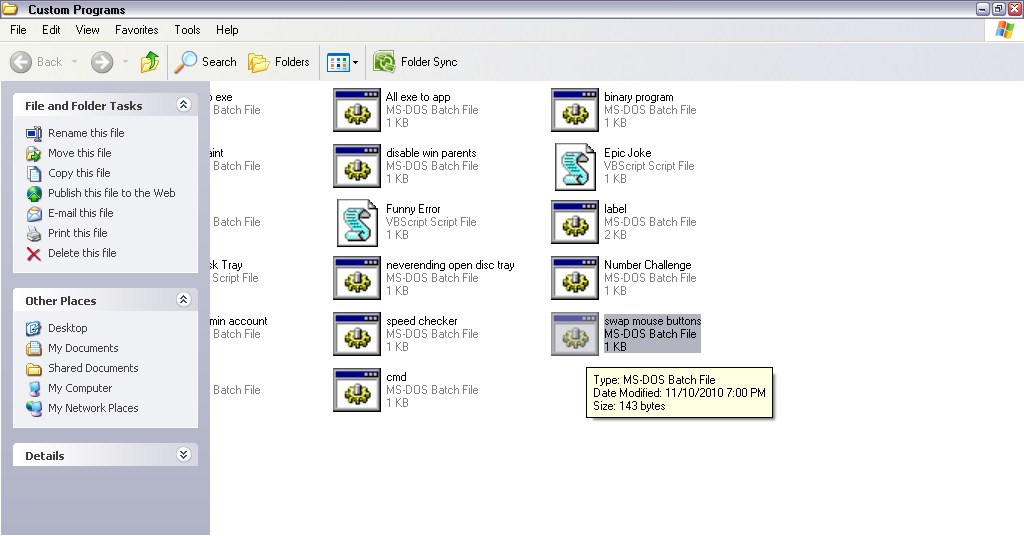
Task: Select the Number Challenge batch icon
Action: [575, 279]
